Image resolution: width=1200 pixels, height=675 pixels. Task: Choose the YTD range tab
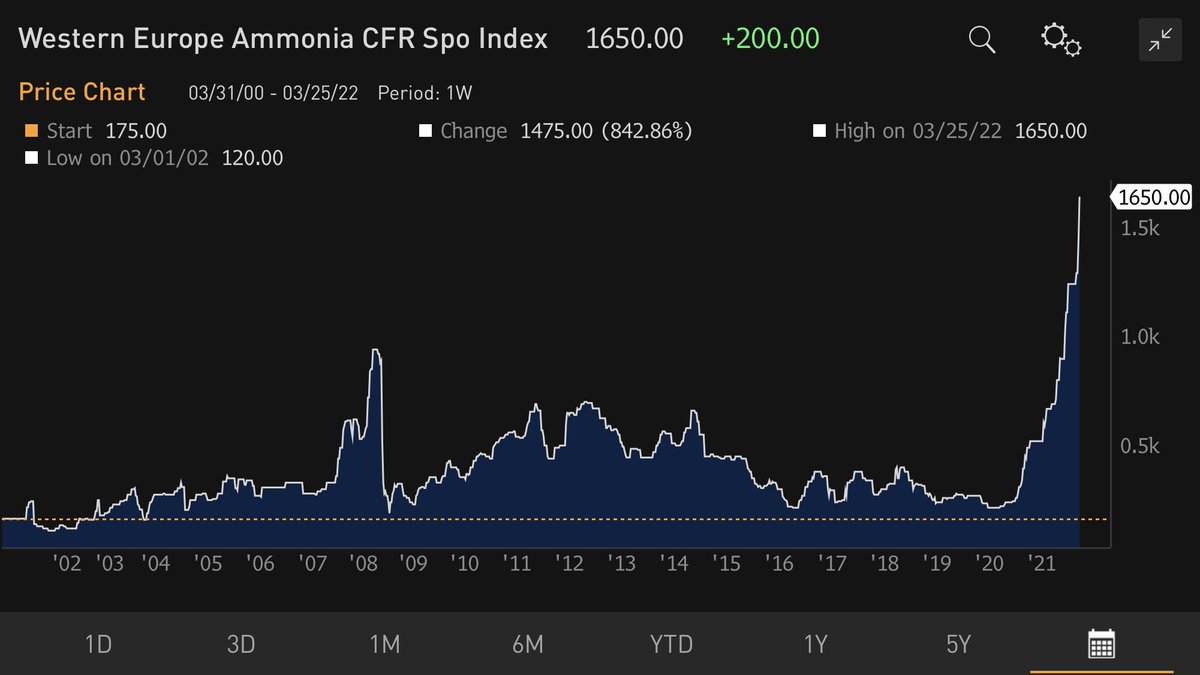[671, 644]
